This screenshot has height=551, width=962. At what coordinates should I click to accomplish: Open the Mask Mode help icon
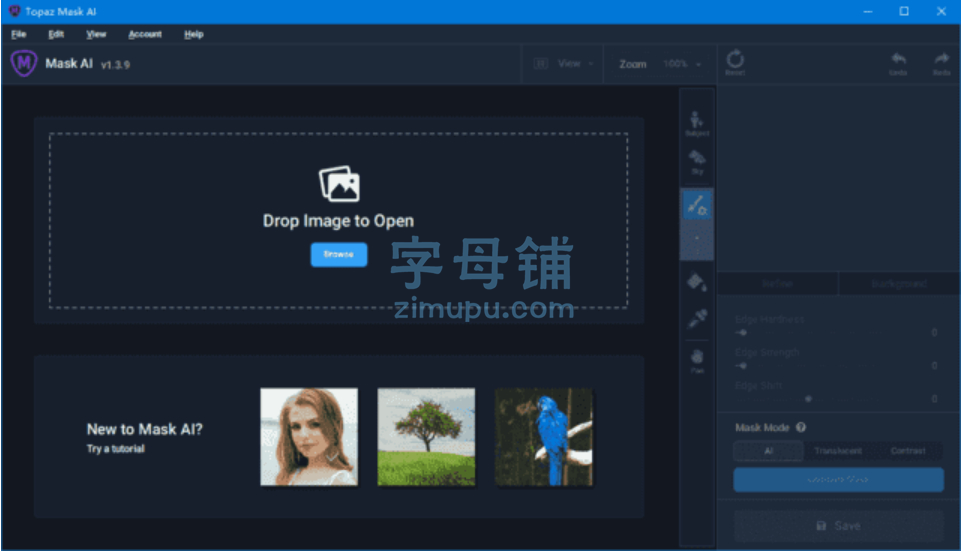point(801,427)
